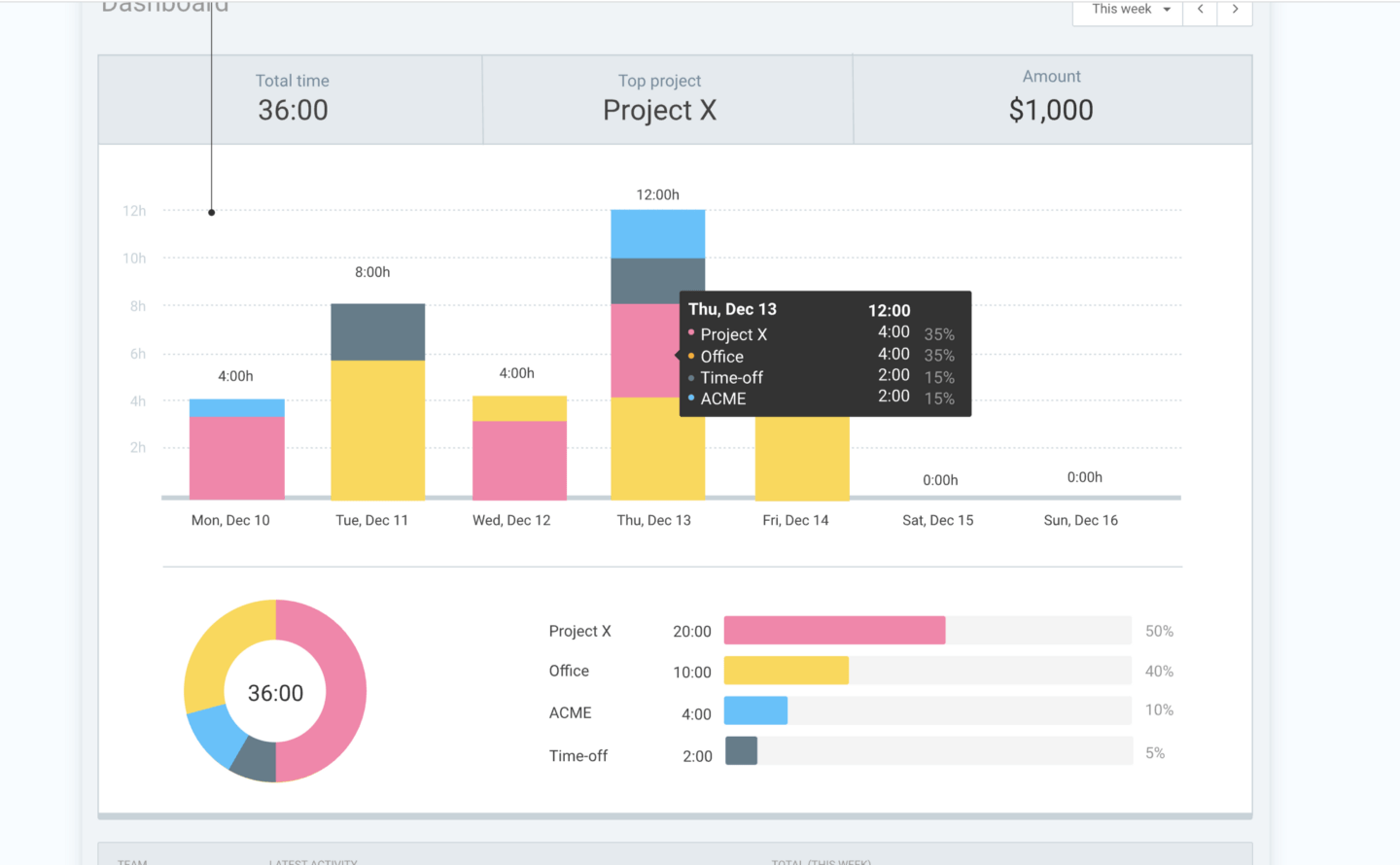This screenshot has width=1400, height=865.
Task: Select the blue ACME segment on Thursday bar
Action: point(657,234)
